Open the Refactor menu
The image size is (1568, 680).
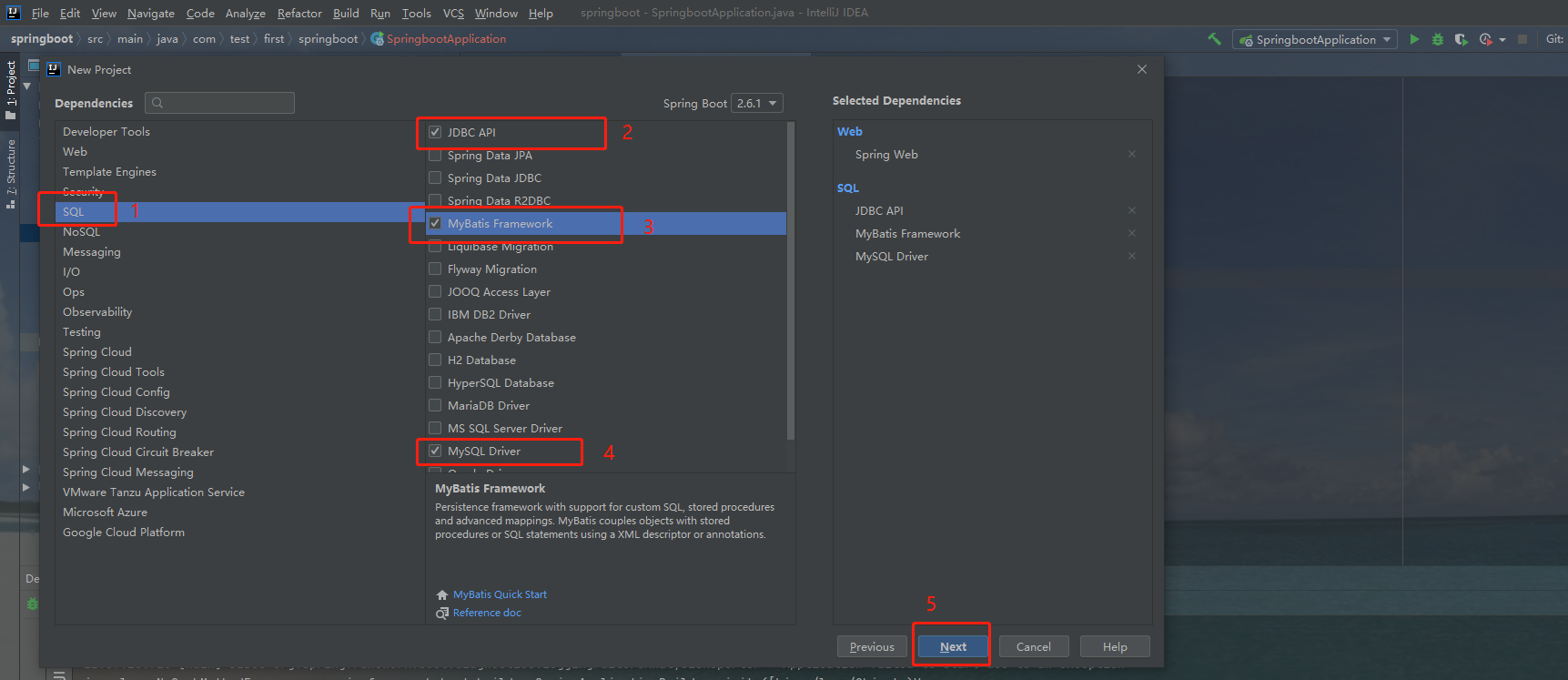pos(299,13)
